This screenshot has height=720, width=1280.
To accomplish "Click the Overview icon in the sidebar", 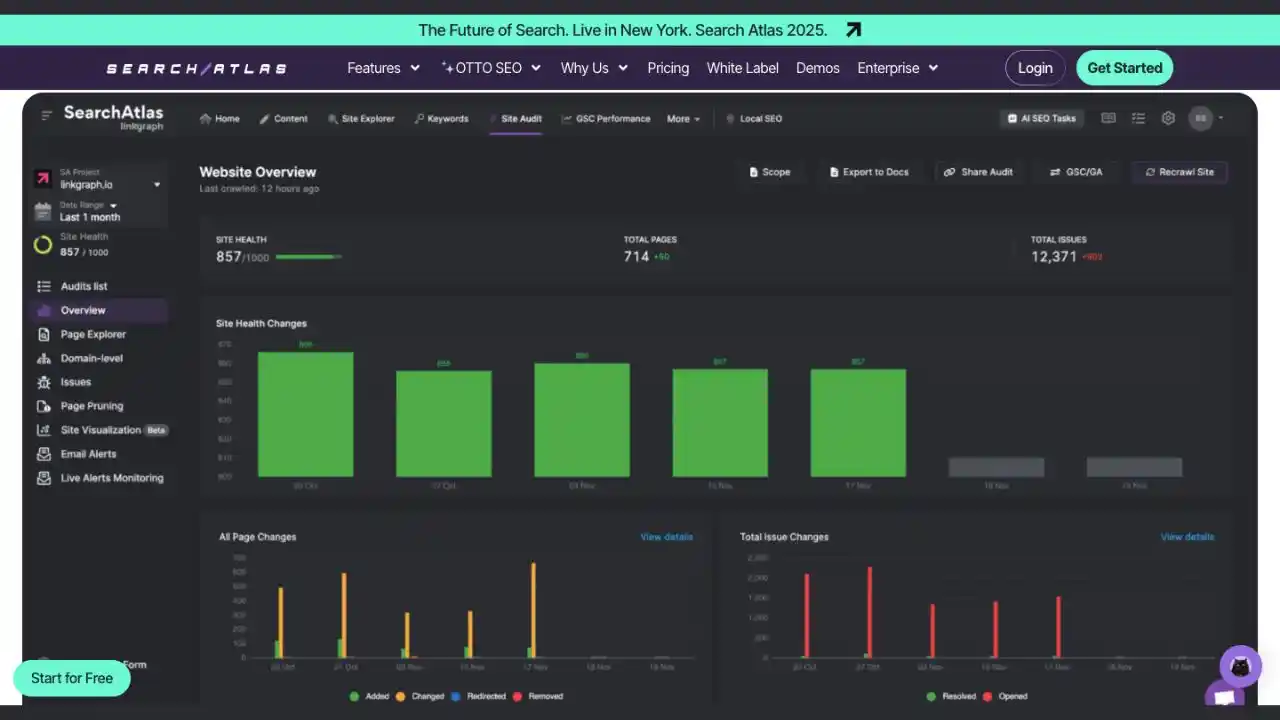I will pos(43,310).
